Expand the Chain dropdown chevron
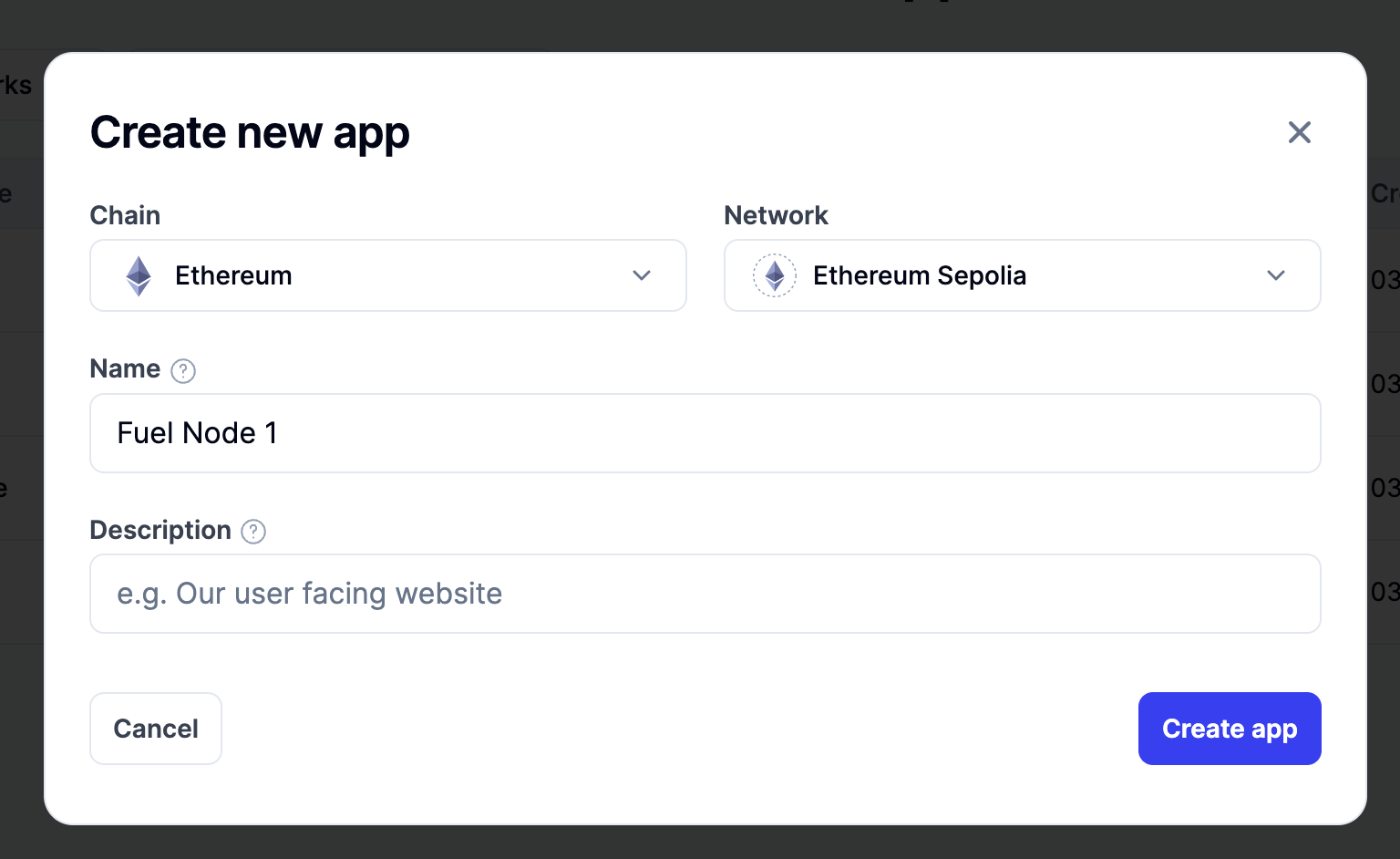The height and width of the screenshot is (859, 1400). pyautogui.click(x=642, y=275)
